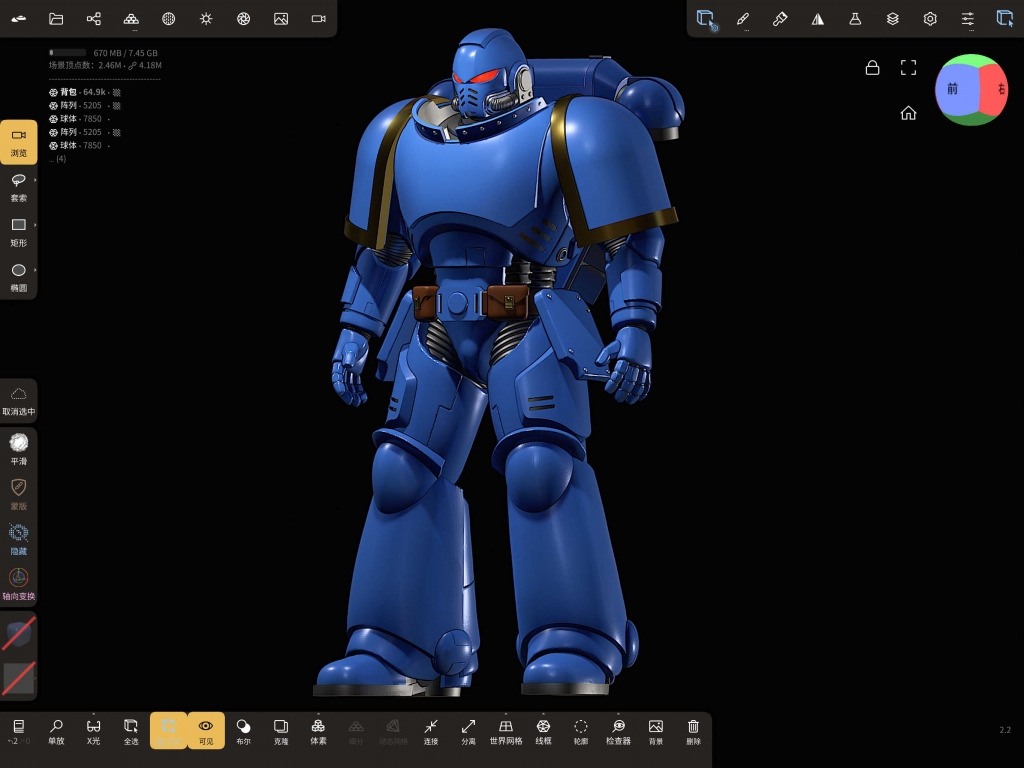The width and height of the screenshot is (1024, 768).
Task: Open the interface sliders menu
Action: click(968, 19)
